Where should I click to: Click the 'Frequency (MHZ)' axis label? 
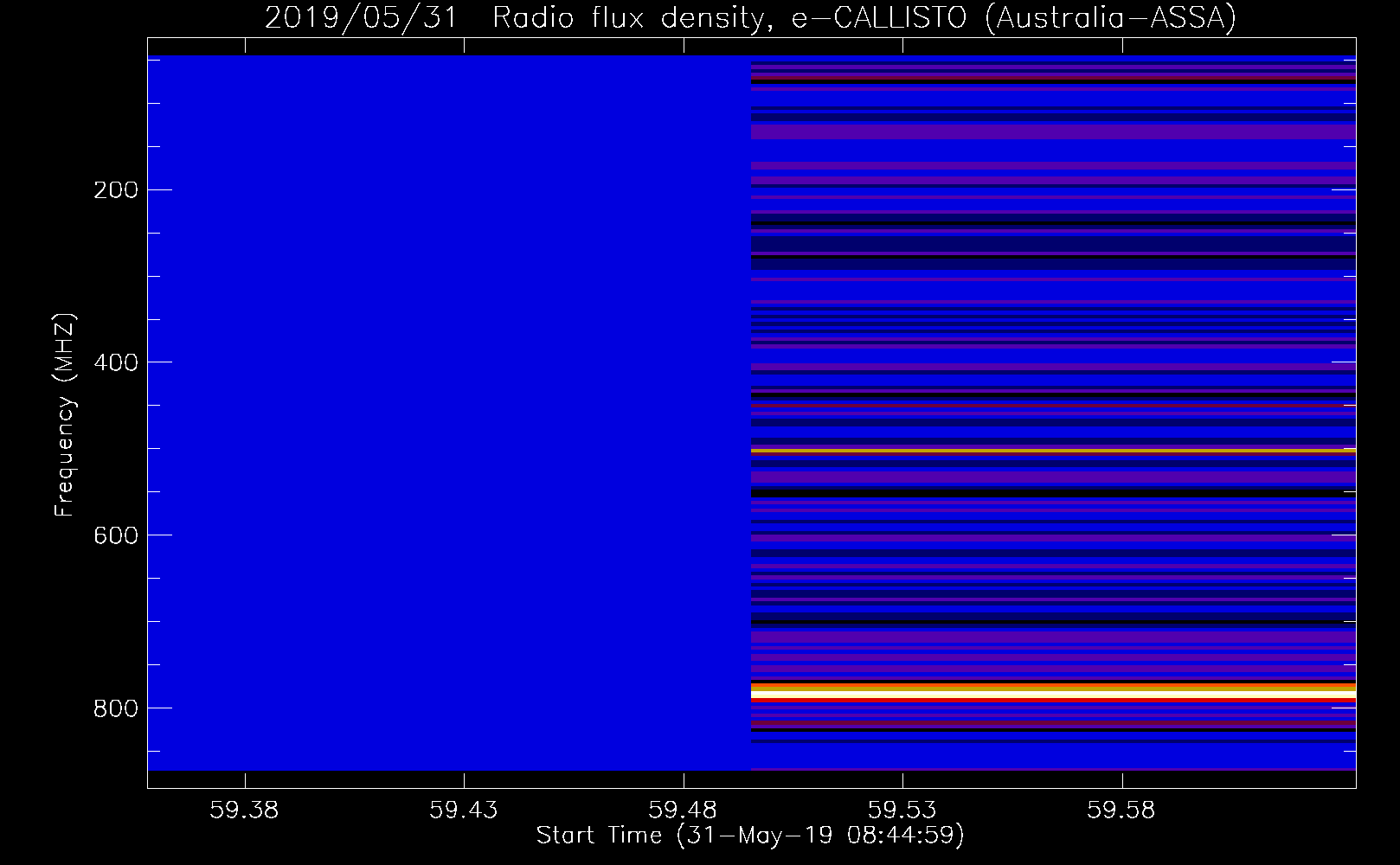(x=65, y=415)
